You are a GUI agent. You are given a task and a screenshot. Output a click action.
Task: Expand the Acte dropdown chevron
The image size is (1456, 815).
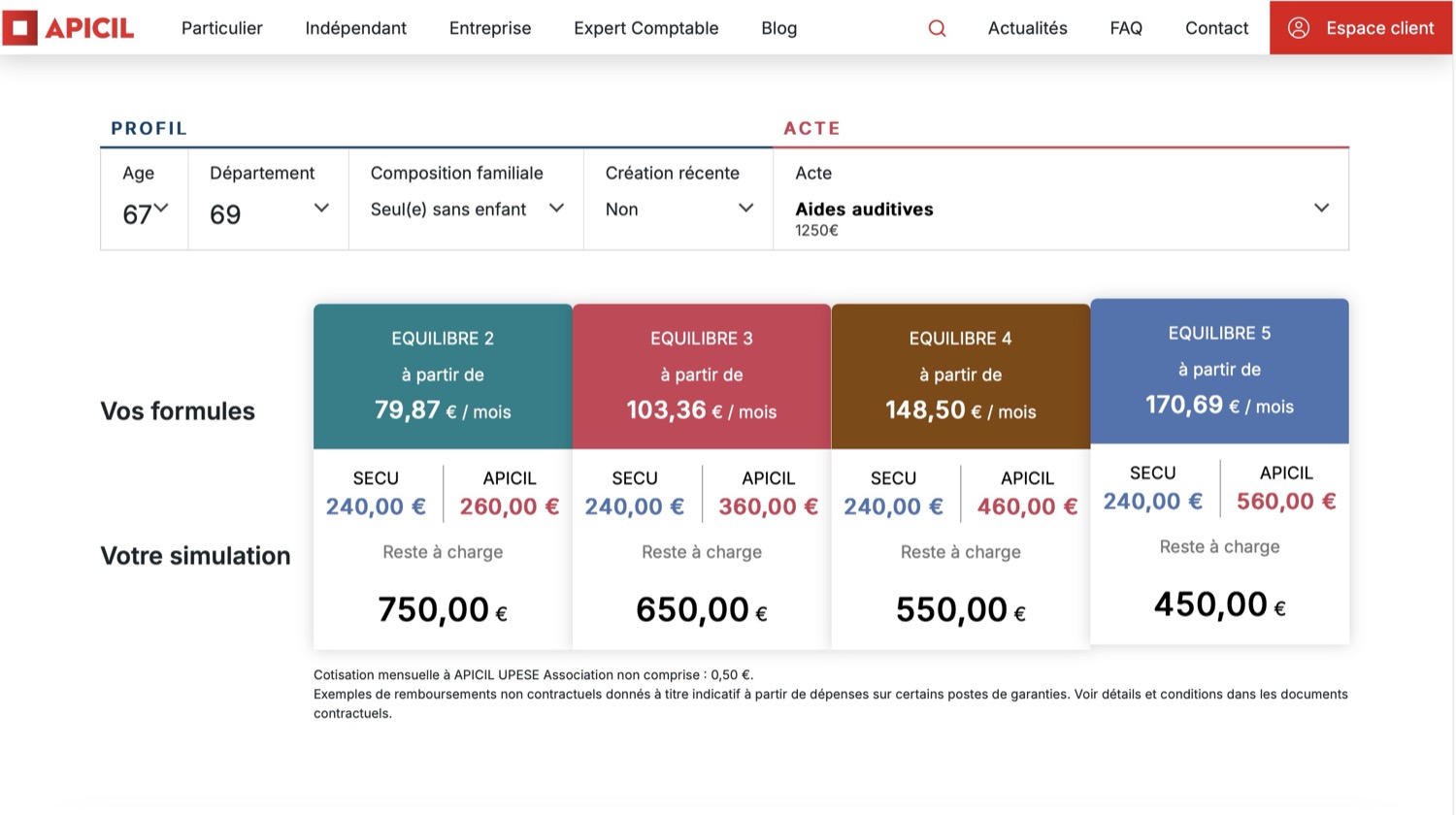coord(1321,209)
